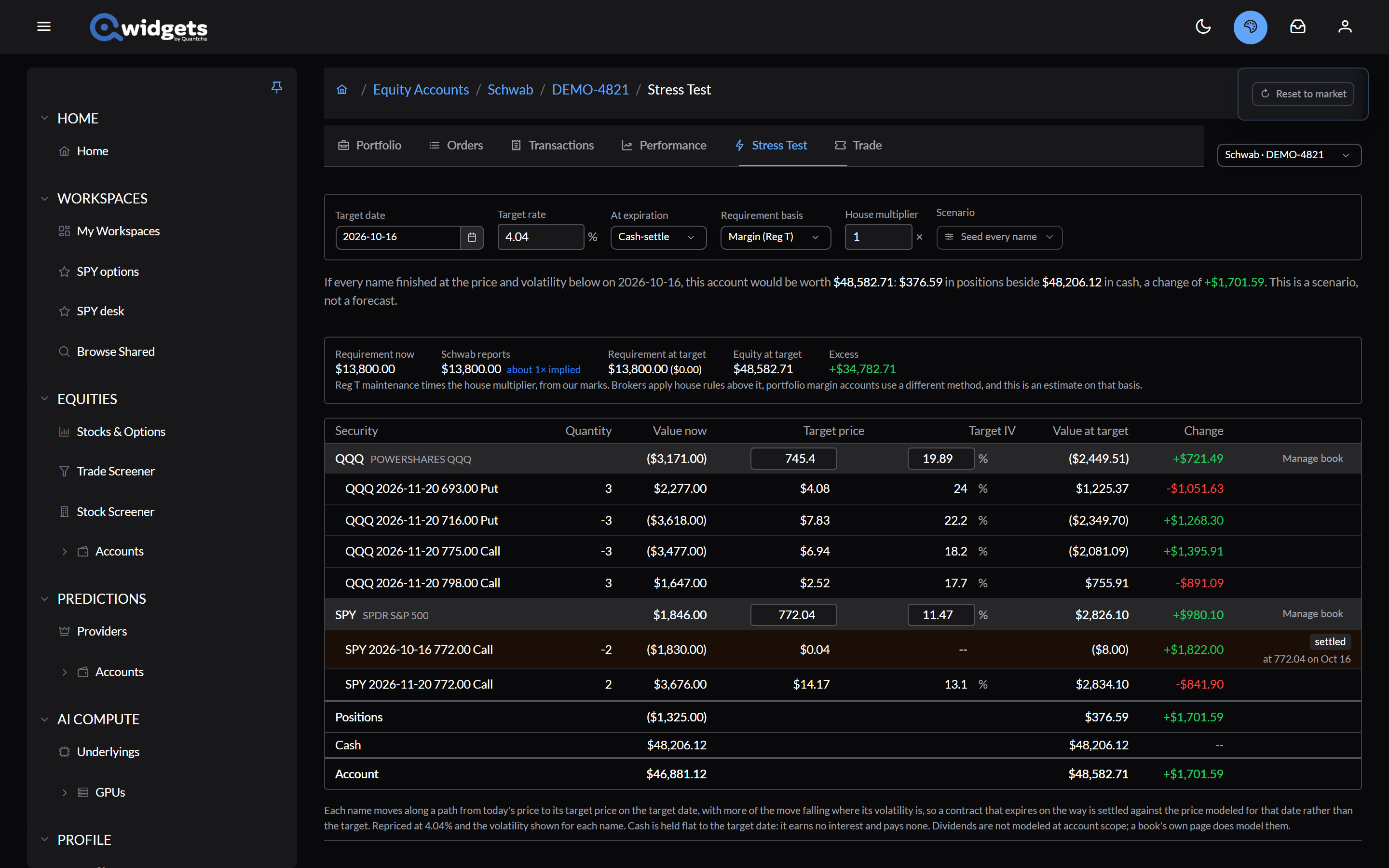Image resolution: width=1389 pixels, height=868 pixels.
Task: Collapse the HOME section
Action: (x=44, y=118)
